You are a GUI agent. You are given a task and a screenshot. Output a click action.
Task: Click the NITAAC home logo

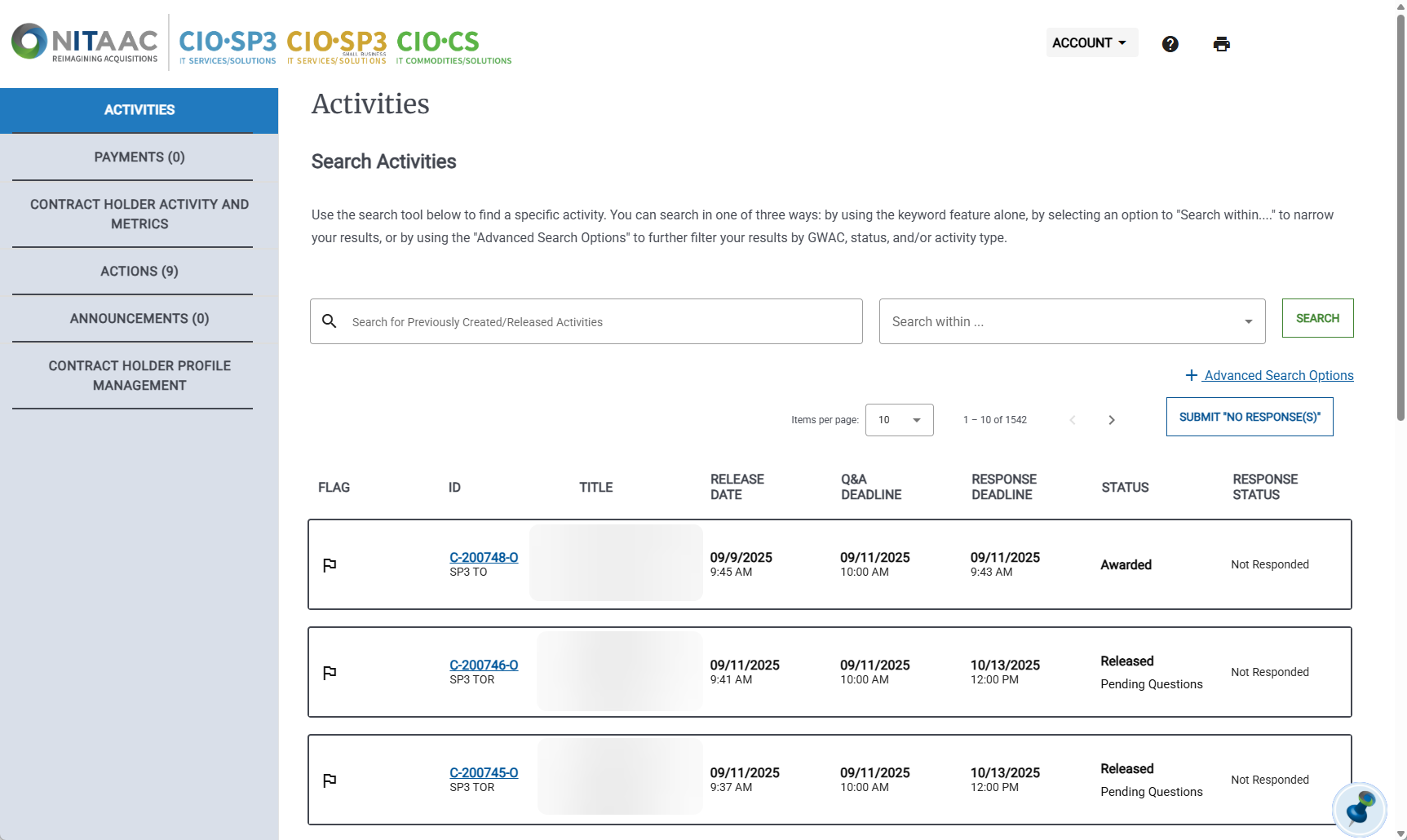click(84, 42)
